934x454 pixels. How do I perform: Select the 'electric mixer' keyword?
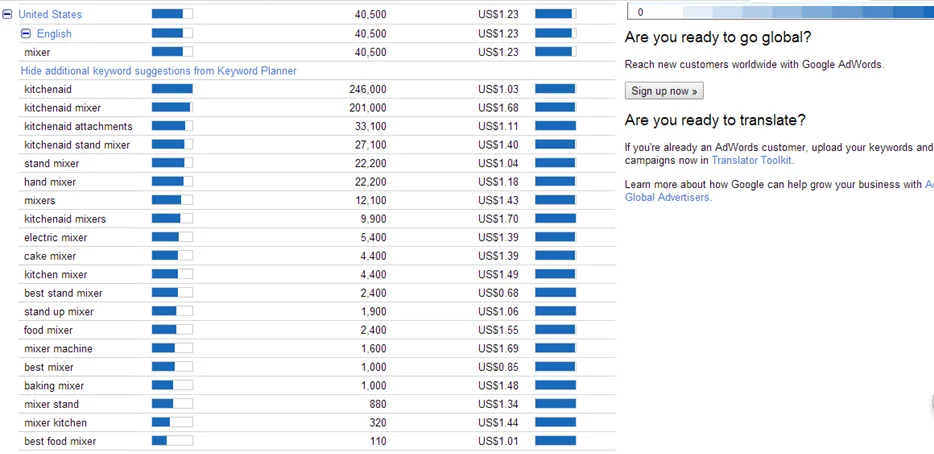coord(55,237)
